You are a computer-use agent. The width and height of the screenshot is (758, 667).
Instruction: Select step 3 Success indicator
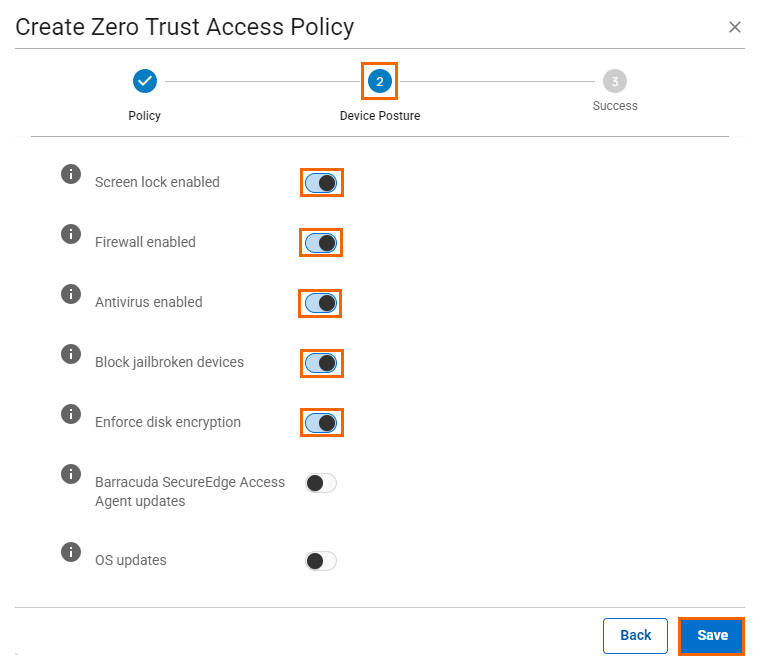pyautogui.click(x=614, y=81)
